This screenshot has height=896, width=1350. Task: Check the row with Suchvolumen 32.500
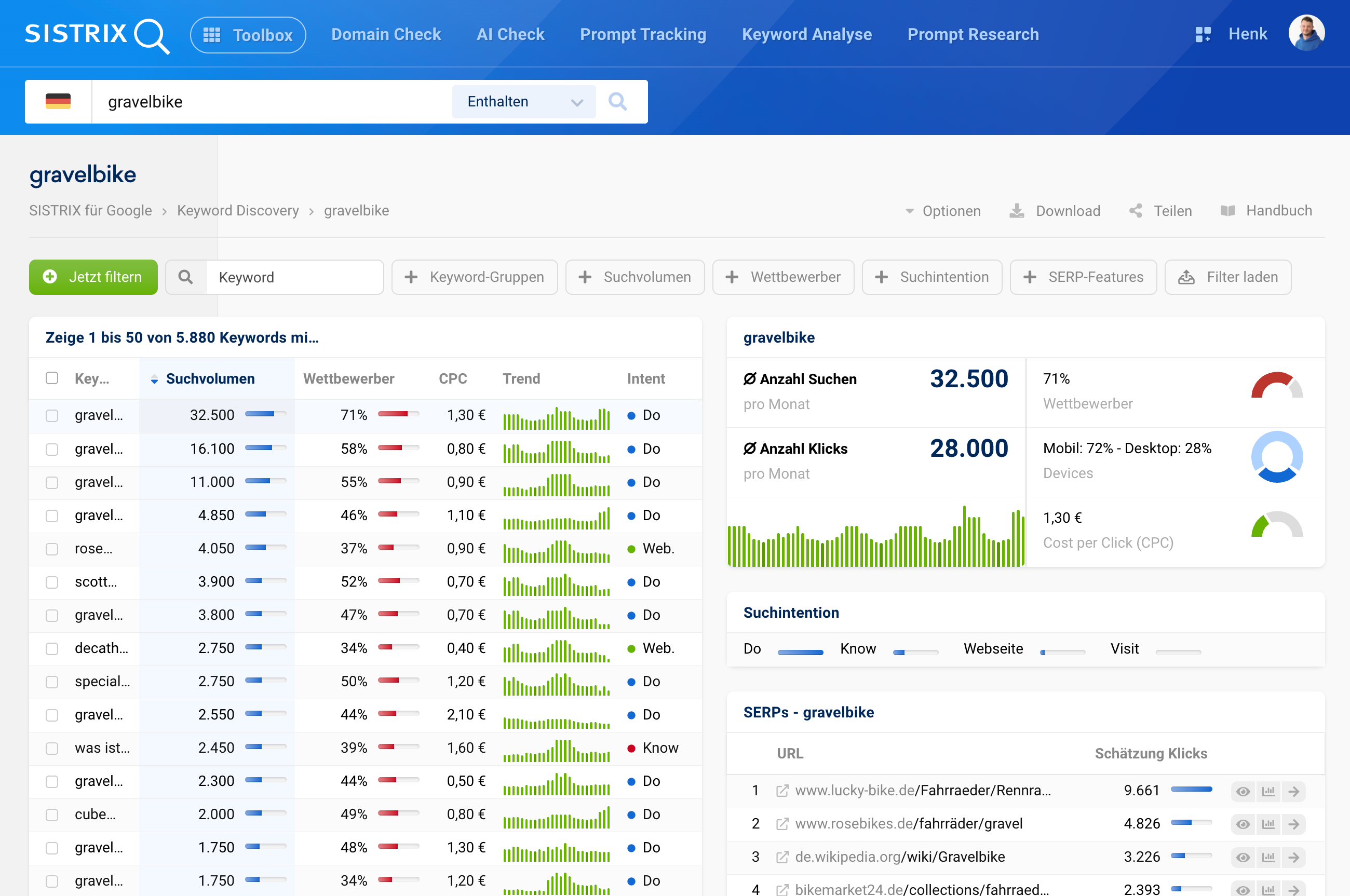click(52, 415)
